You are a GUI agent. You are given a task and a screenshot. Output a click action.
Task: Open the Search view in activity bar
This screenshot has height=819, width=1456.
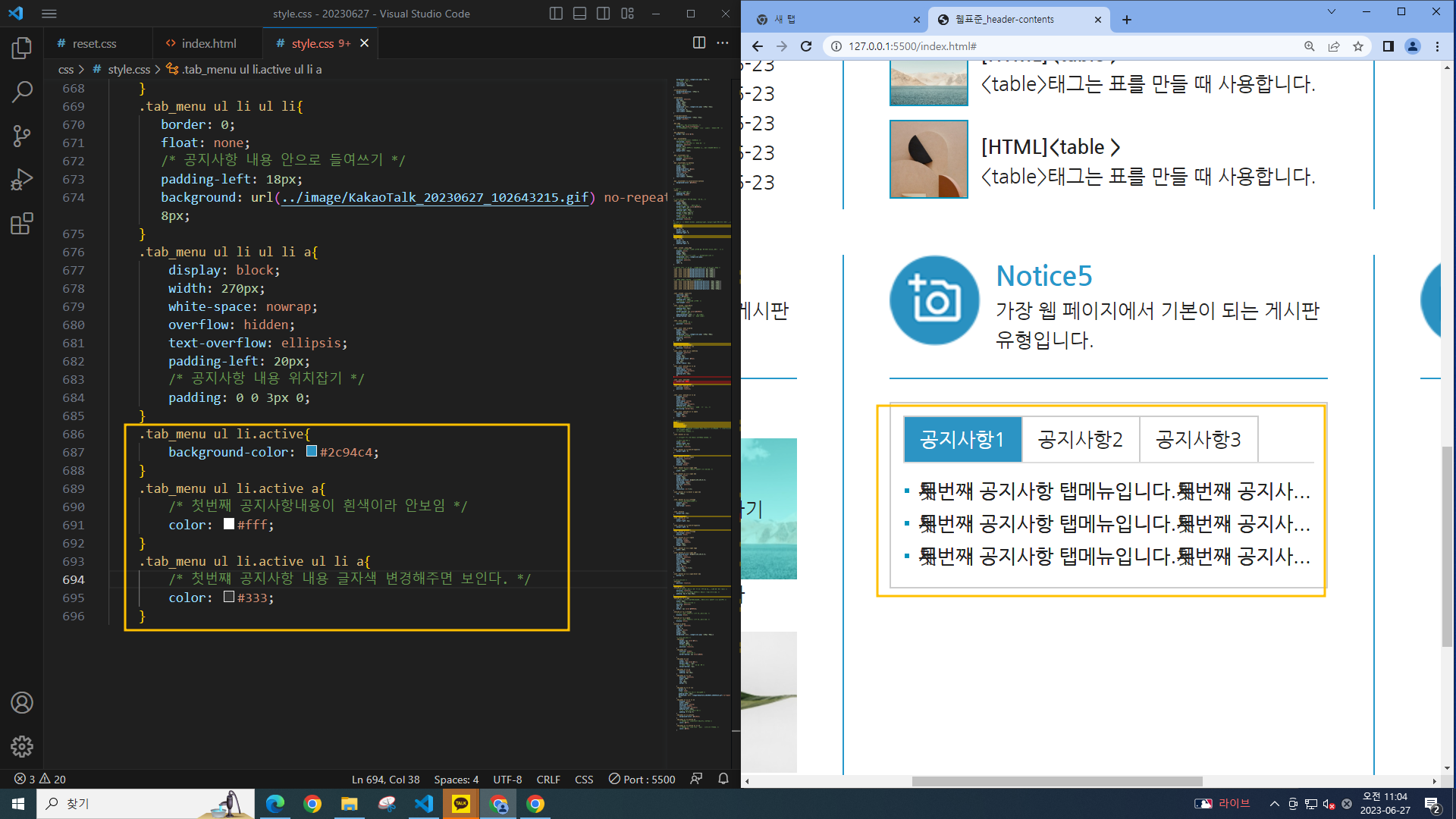click(21, 93)
